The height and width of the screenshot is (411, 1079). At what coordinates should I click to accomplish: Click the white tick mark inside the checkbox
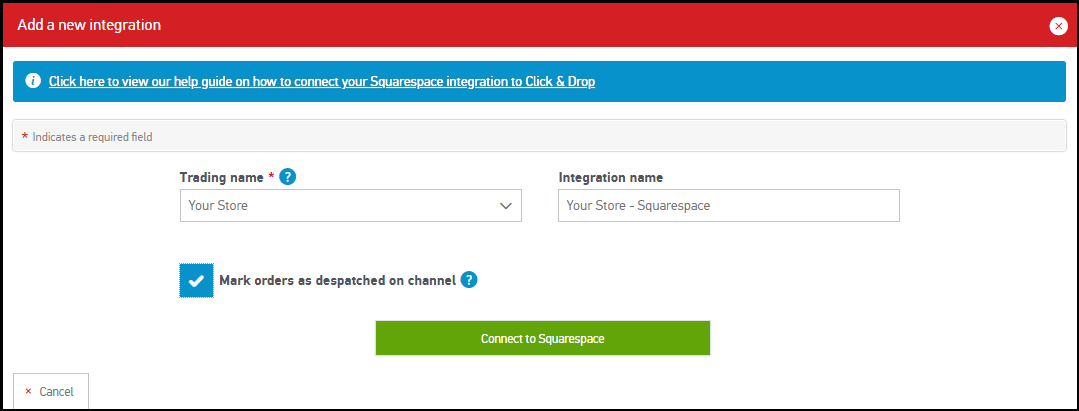pos(196,281)
